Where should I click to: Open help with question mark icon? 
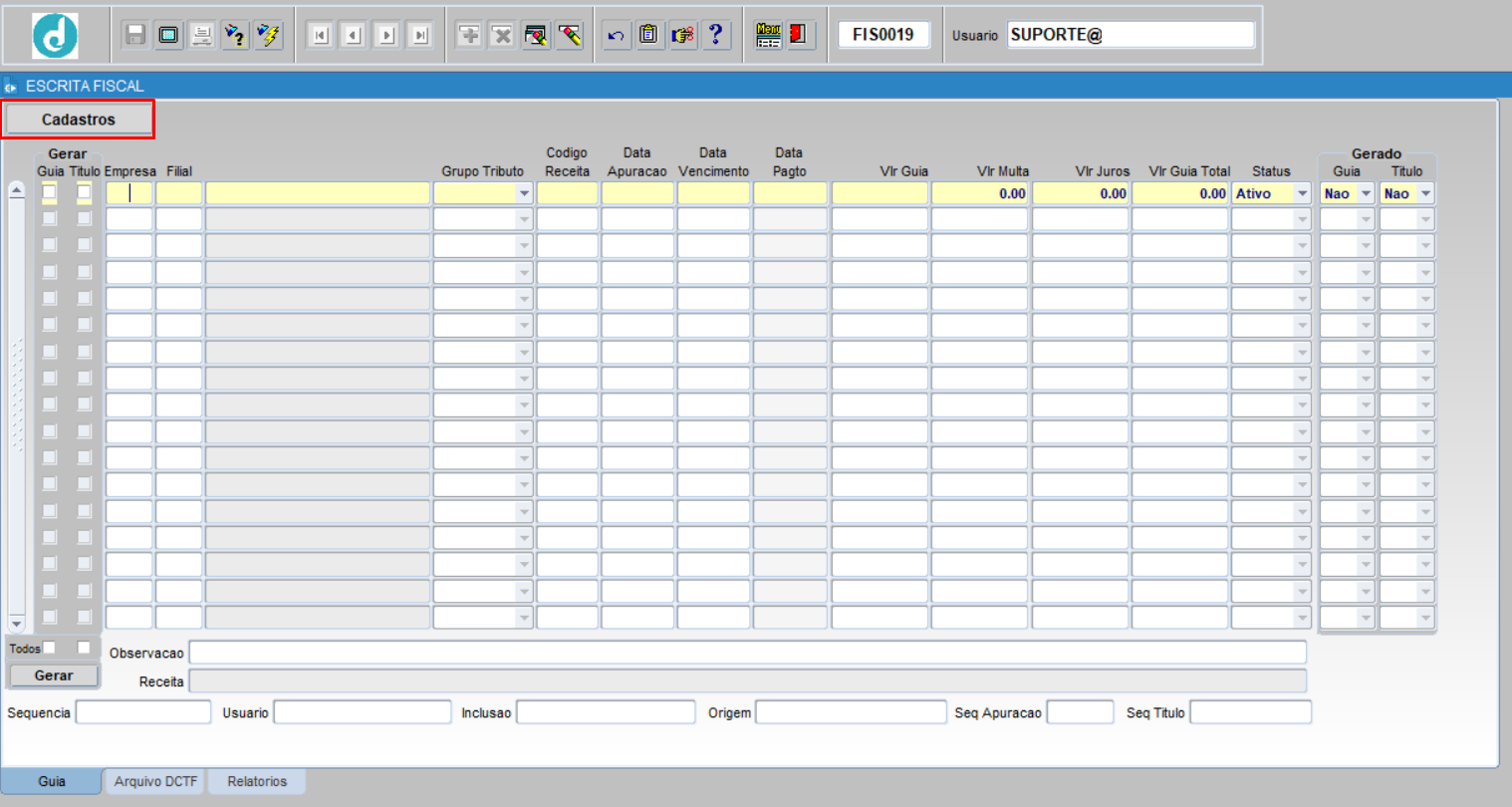click(x=715, y=35)
